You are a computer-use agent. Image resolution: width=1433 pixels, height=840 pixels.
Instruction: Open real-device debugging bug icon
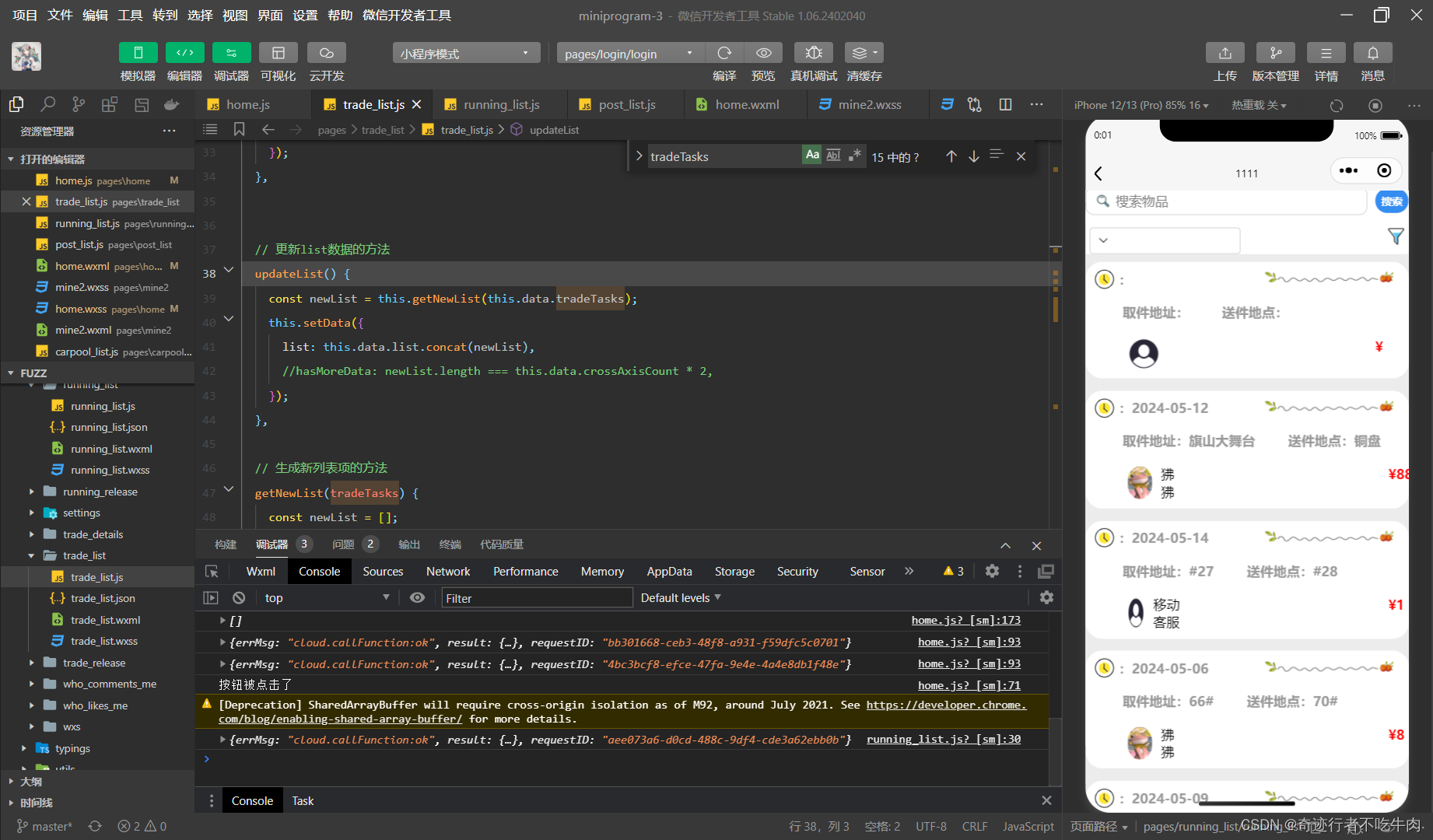813,53
